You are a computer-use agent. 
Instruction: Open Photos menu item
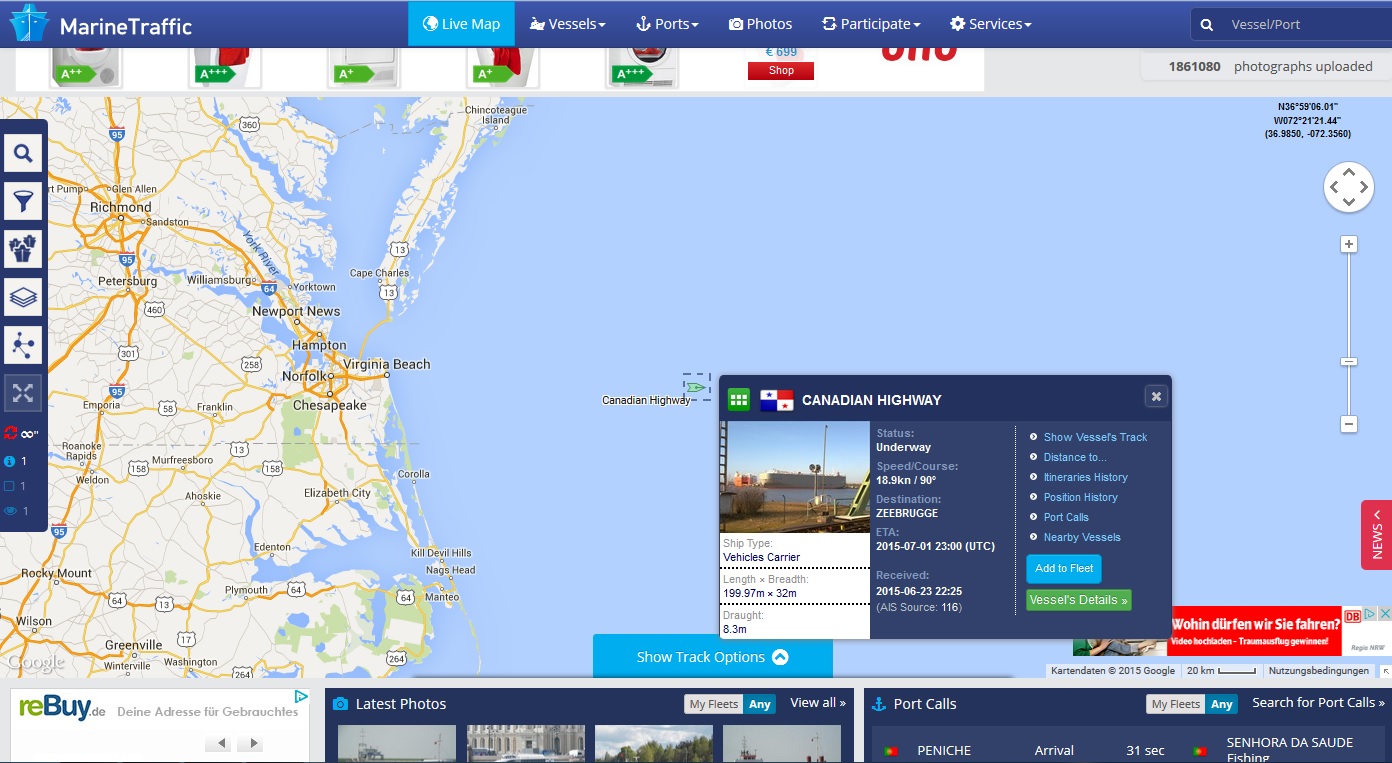point(760,24)
